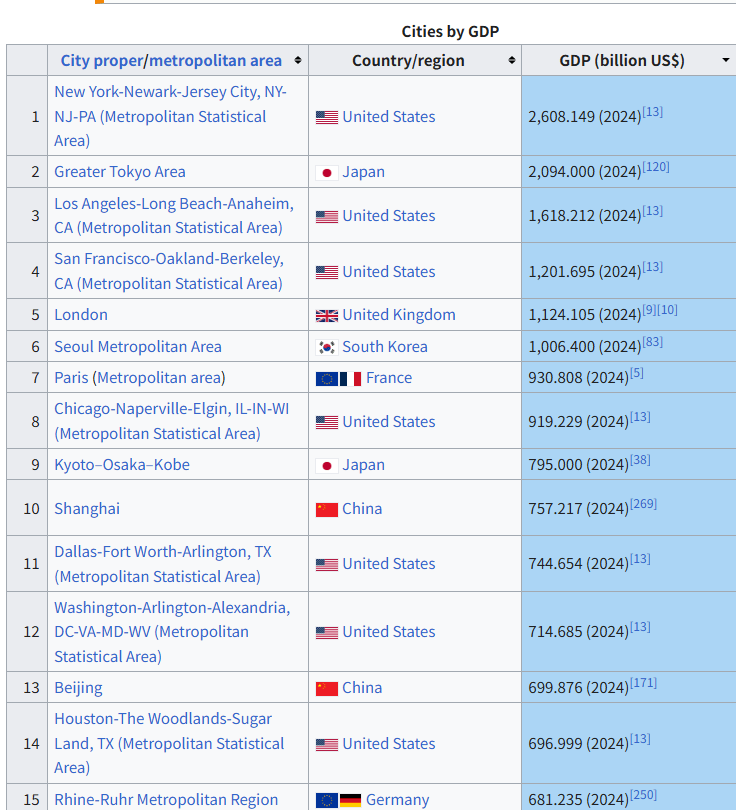The image size is (736, 810).
Task: Click the Japan flag icon beside Greater Tokyo
Action: pos(326,172)
